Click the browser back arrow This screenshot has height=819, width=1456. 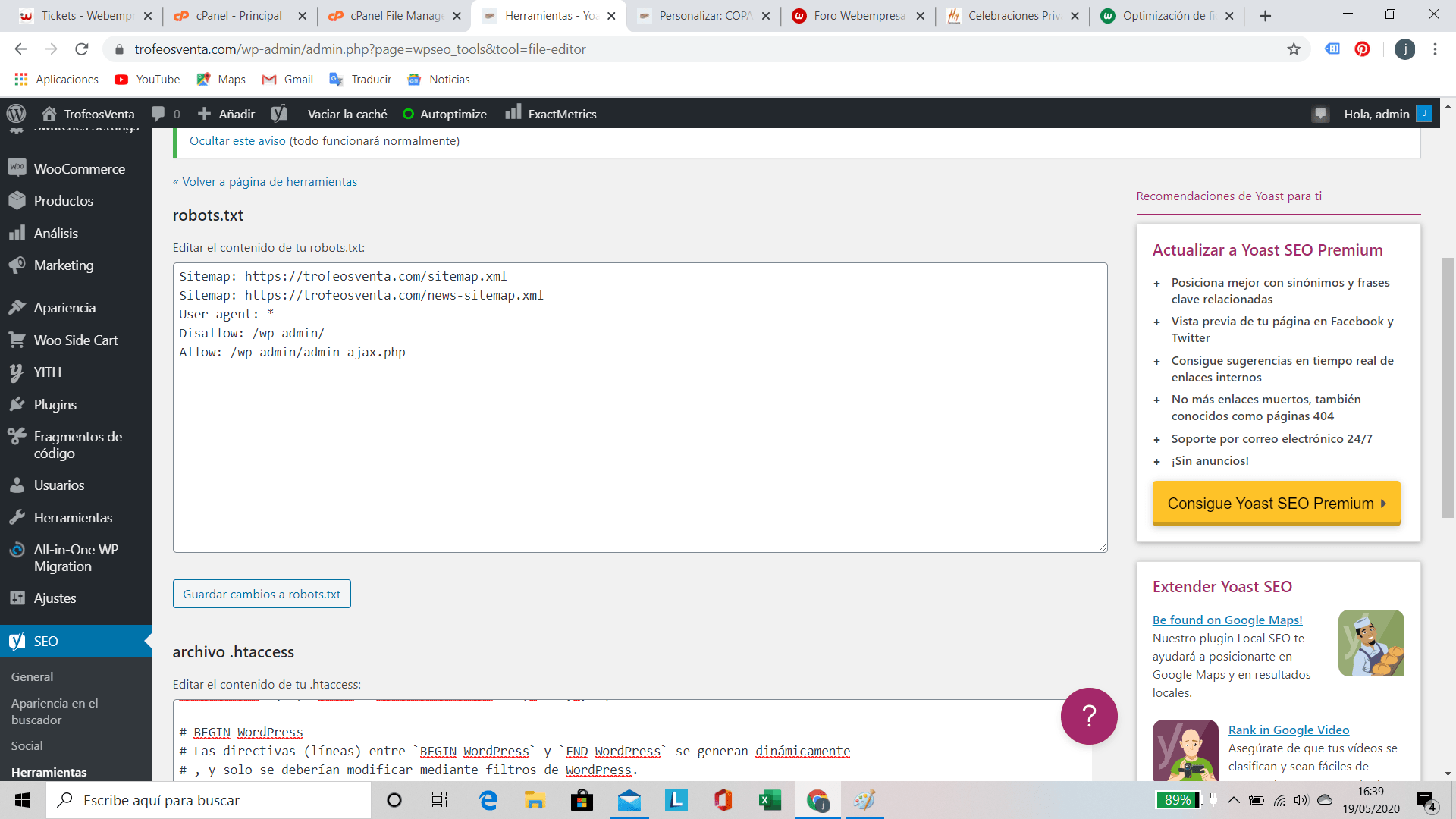click(x=20, y=49)
